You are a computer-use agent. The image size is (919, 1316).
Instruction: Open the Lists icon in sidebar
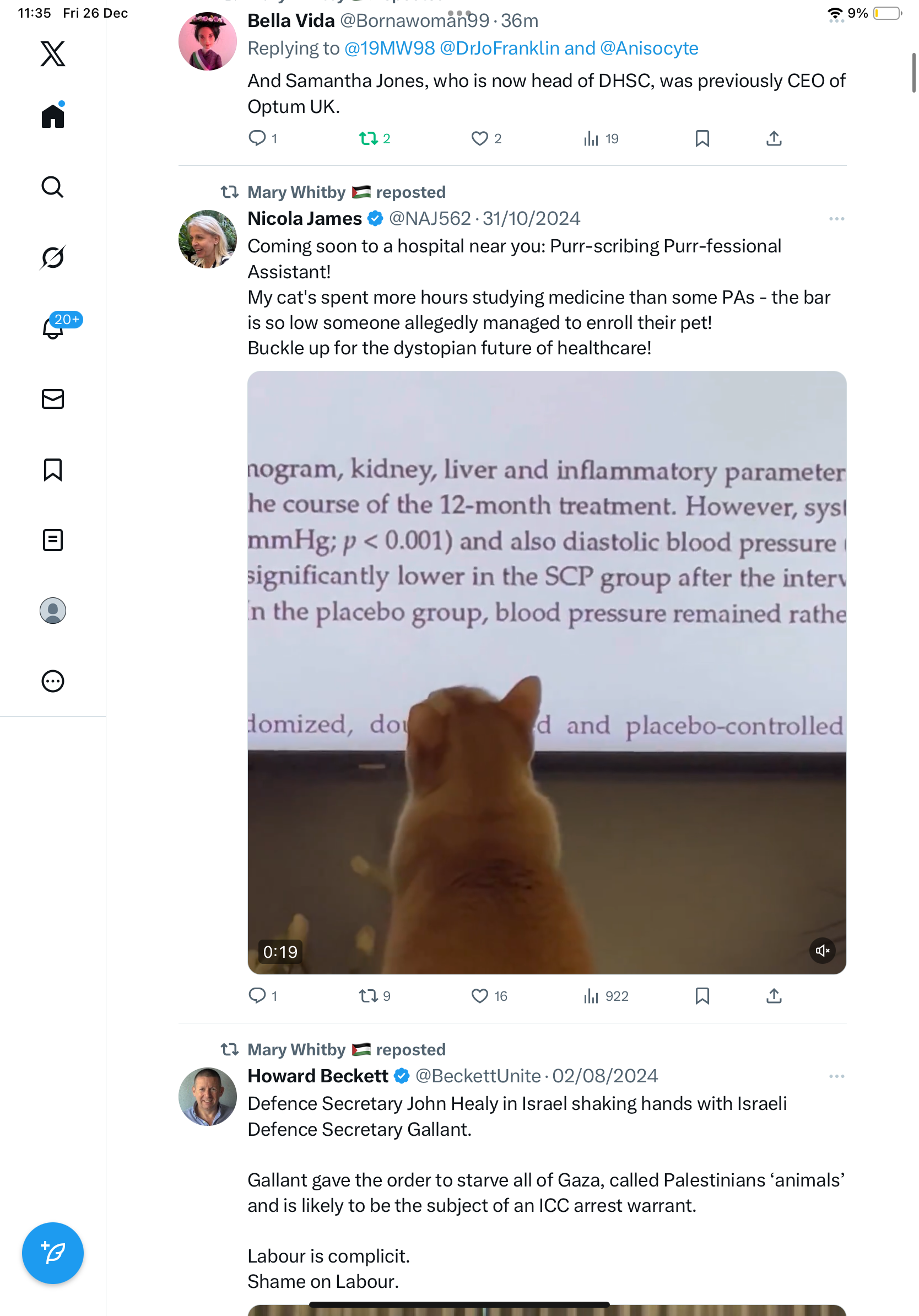pos(53,540)
